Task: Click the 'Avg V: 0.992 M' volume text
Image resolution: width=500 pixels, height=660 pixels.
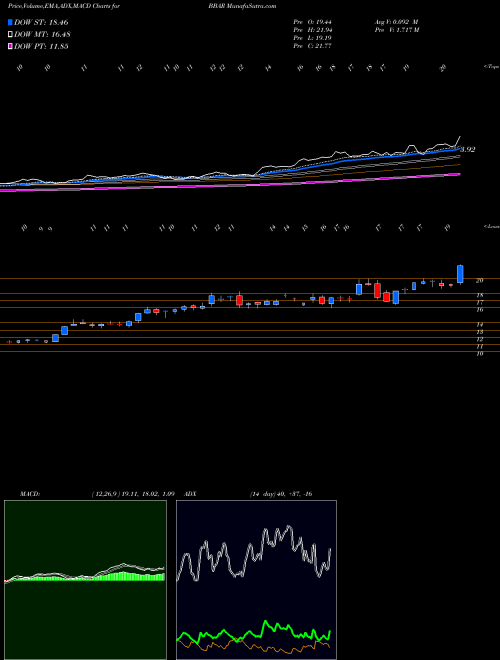Action: (396, 22)
